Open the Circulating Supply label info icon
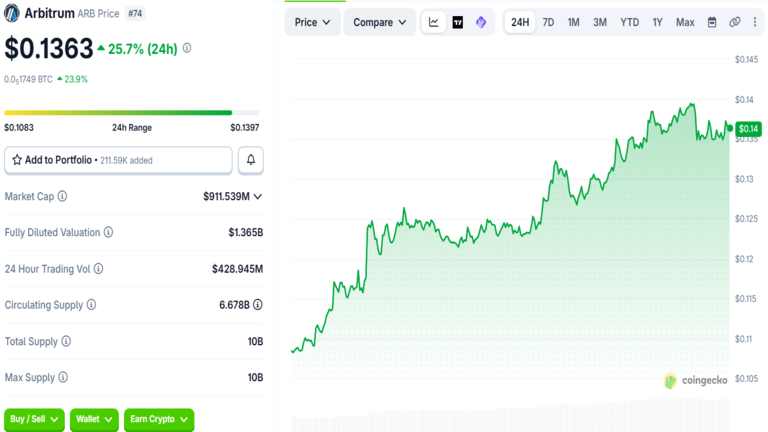Screen dimensions: 768x432 click(91, 305)
